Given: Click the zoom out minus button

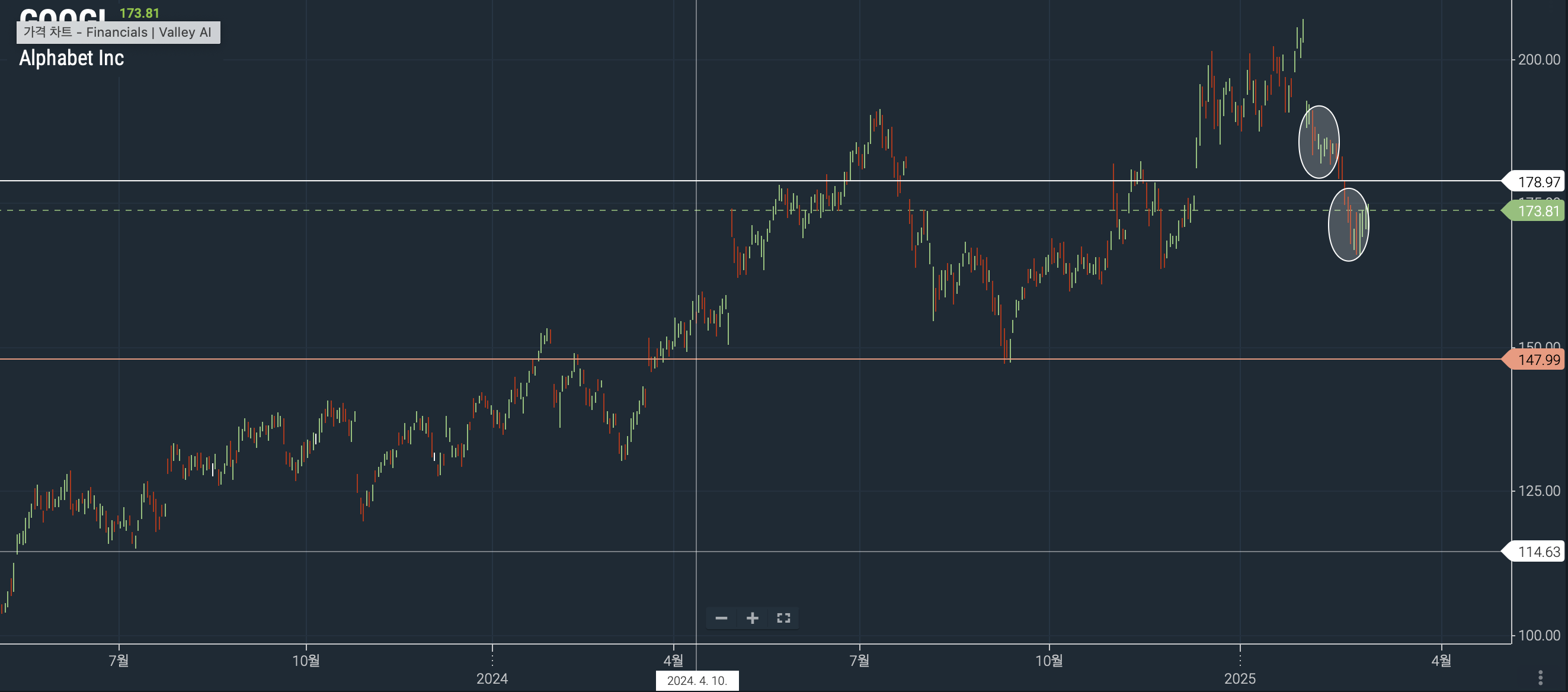Looking at the screenshot, I should click(x=721, y=619).
